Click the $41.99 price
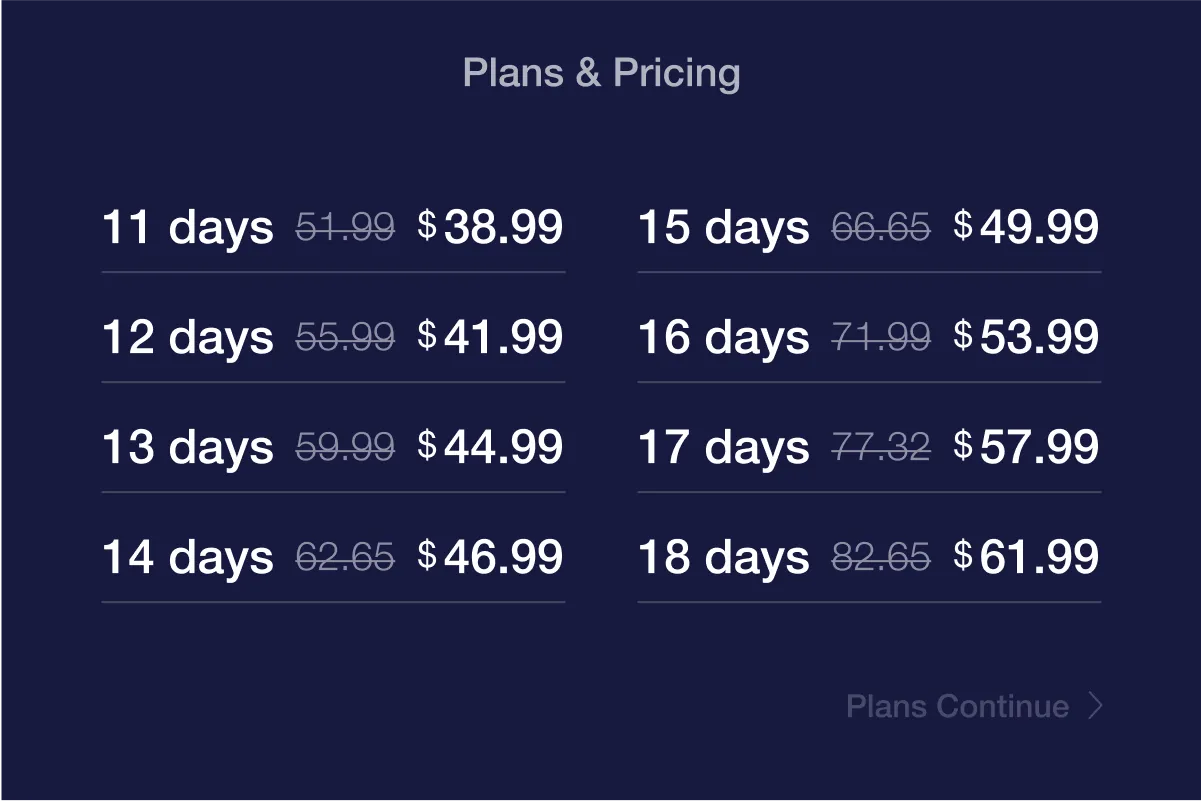 coord(490,337)
